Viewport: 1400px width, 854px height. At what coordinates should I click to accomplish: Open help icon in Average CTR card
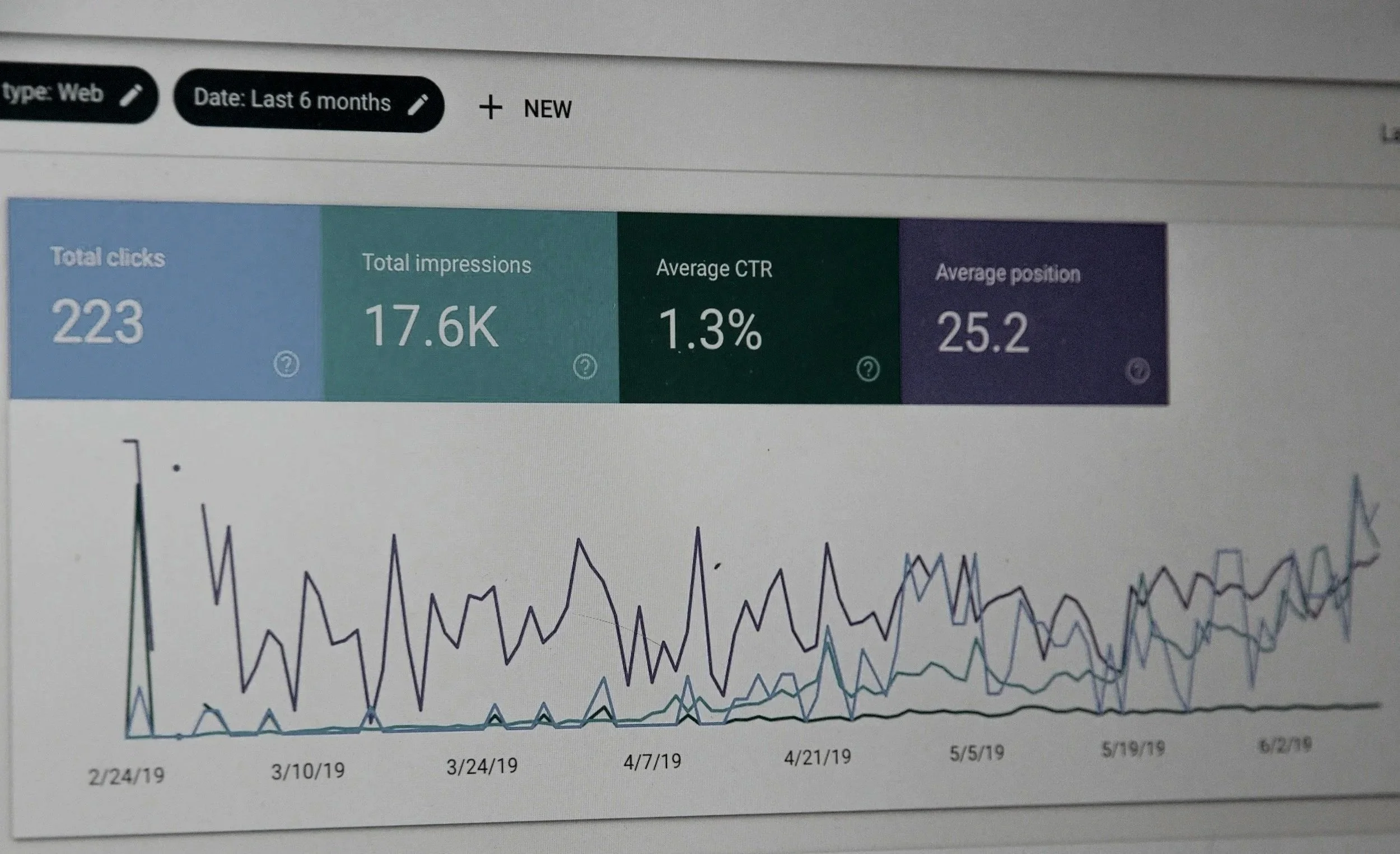pos(867,368)
